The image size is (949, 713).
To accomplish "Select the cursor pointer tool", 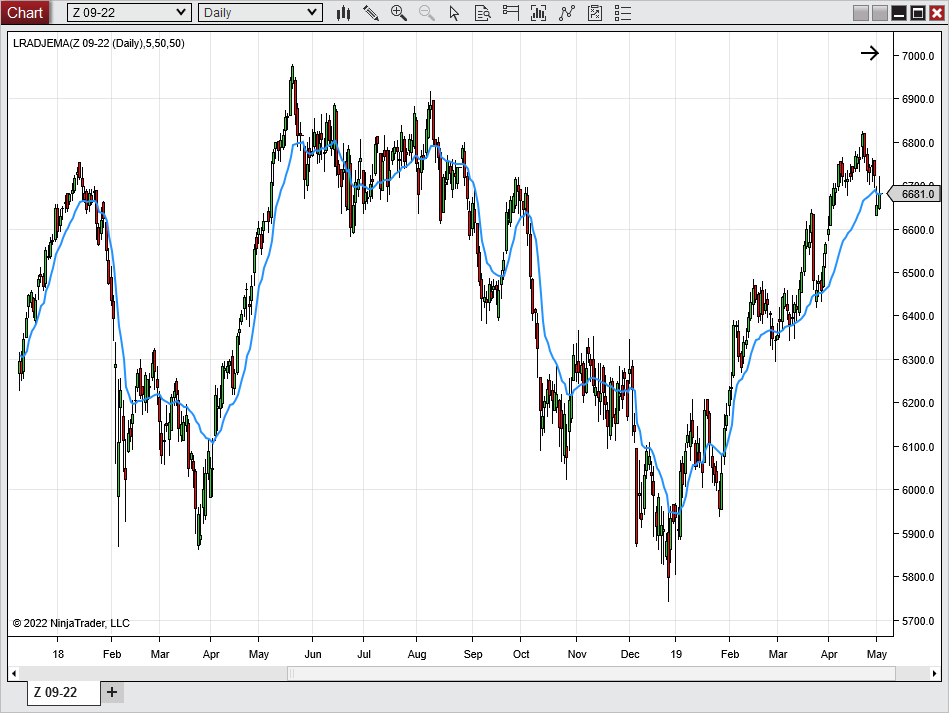I will [453, 13].
